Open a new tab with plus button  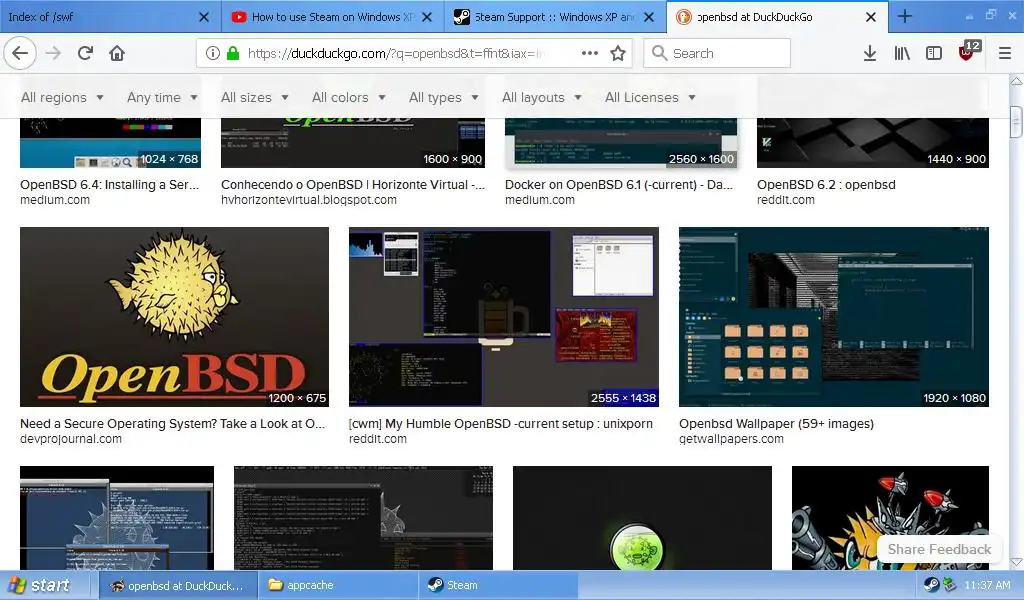[904, 16]
